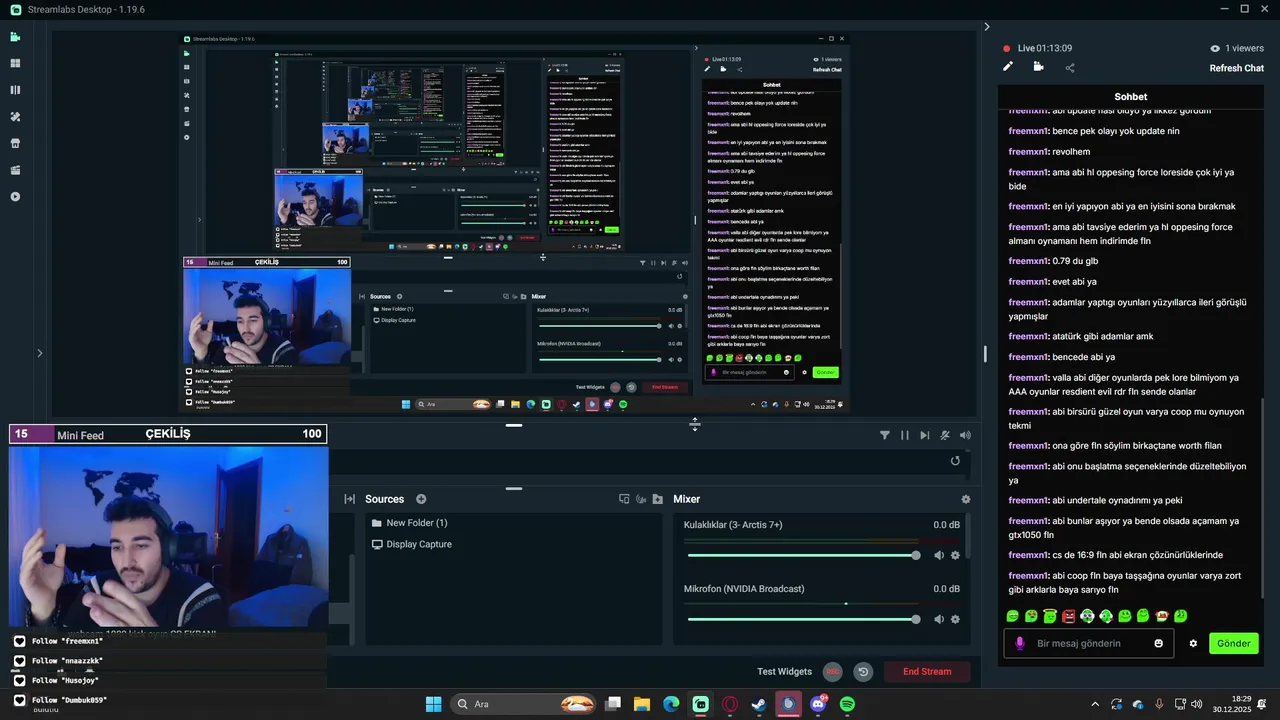
Task: Toggle mute event alerts icon
Action: 945,435
